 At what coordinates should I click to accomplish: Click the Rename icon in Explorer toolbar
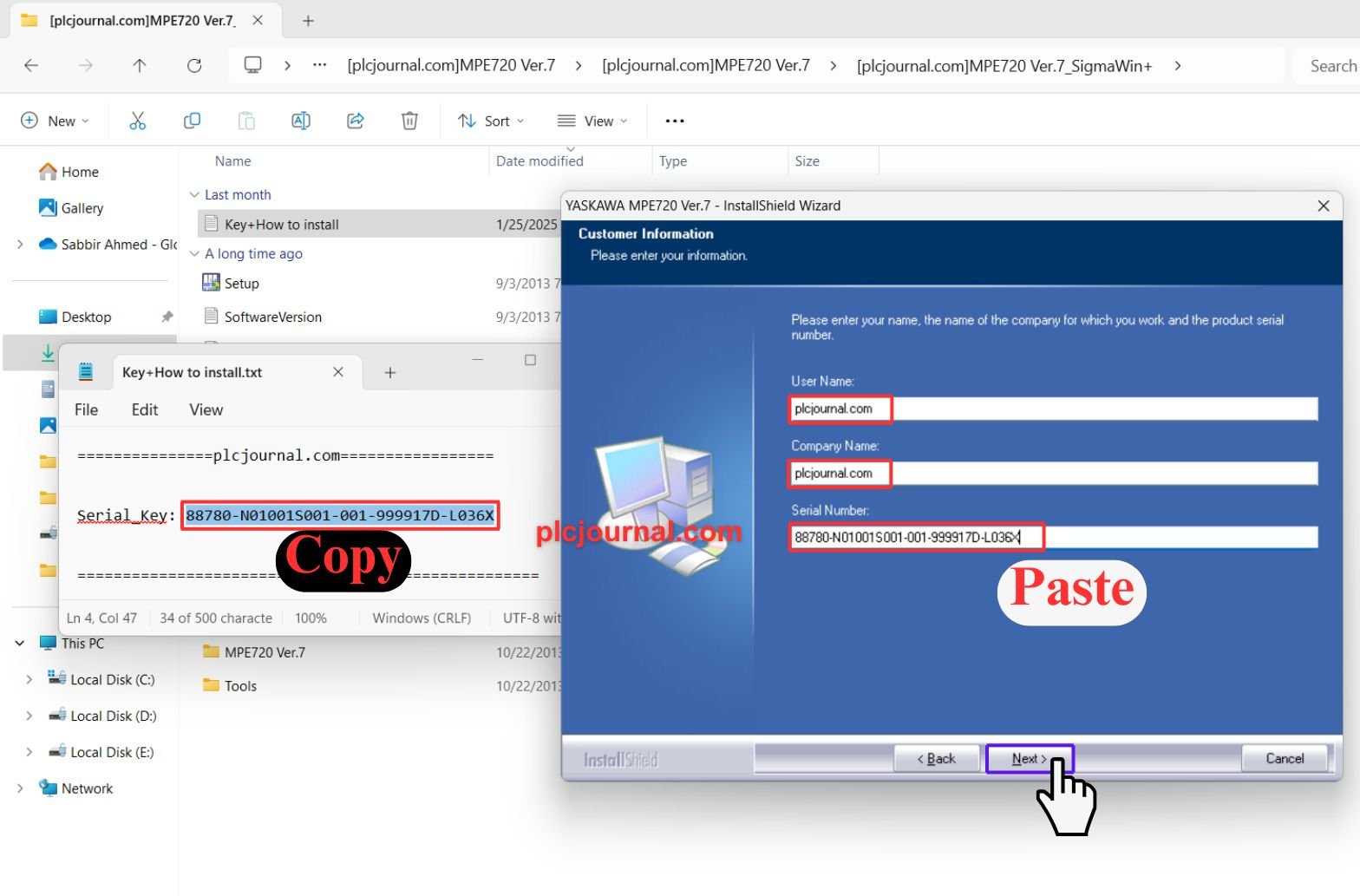[x=301, y=121]
